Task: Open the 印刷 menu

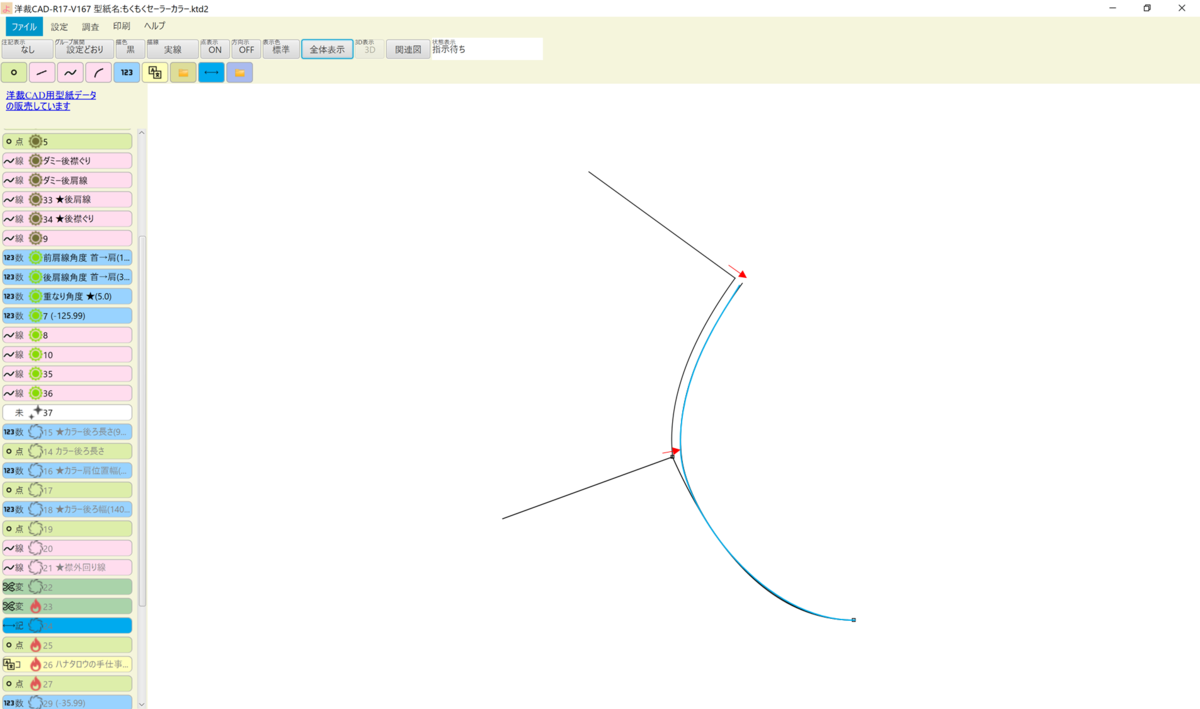Action: tap(121, 26)
